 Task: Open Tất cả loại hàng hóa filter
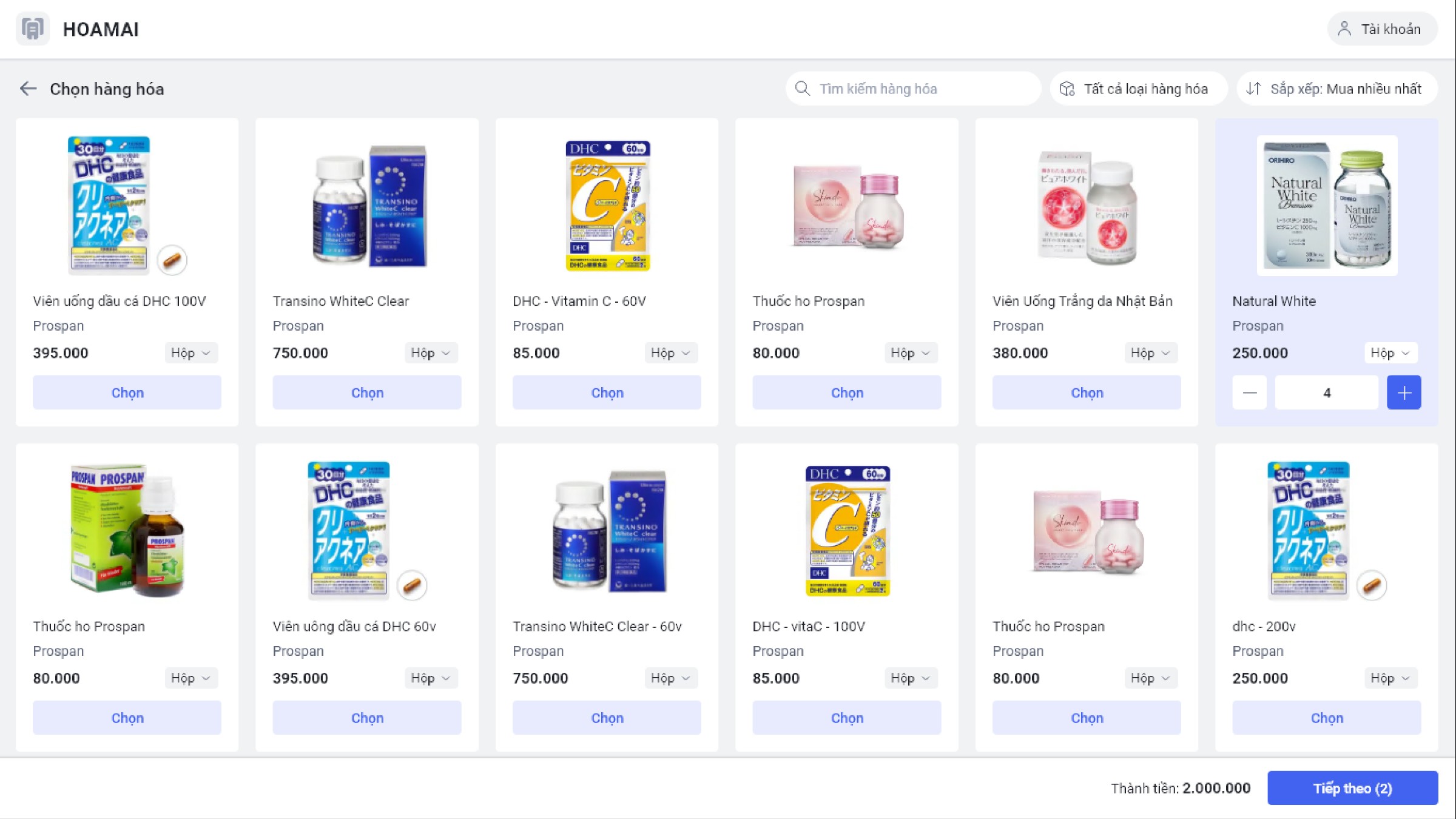(1139, 89)
